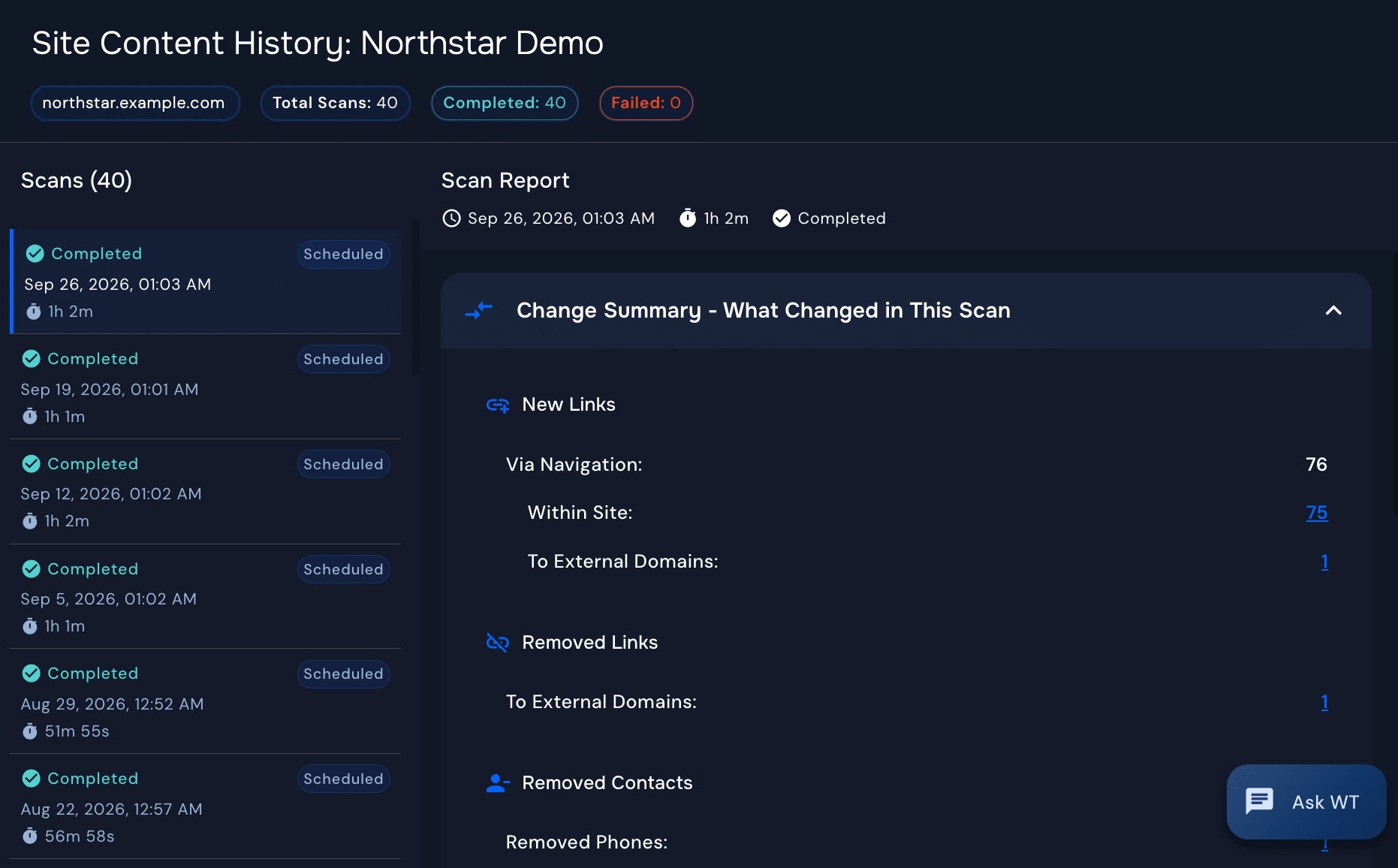Open New Links To External Domains count
The height and width of the screenshot is (868, 1398).
point(1324,562)
